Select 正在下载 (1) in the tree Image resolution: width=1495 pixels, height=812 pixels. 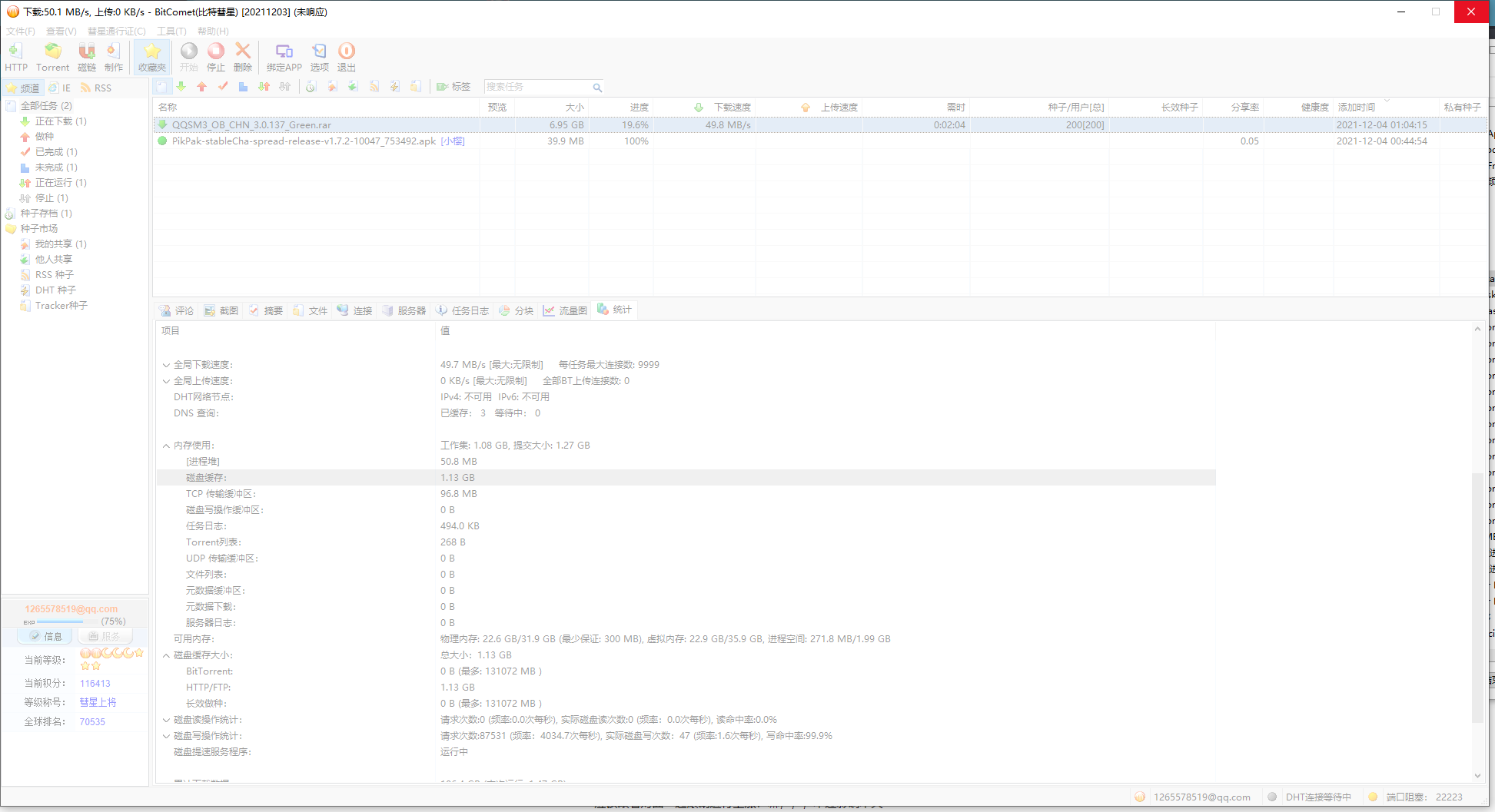click(61, 121)
